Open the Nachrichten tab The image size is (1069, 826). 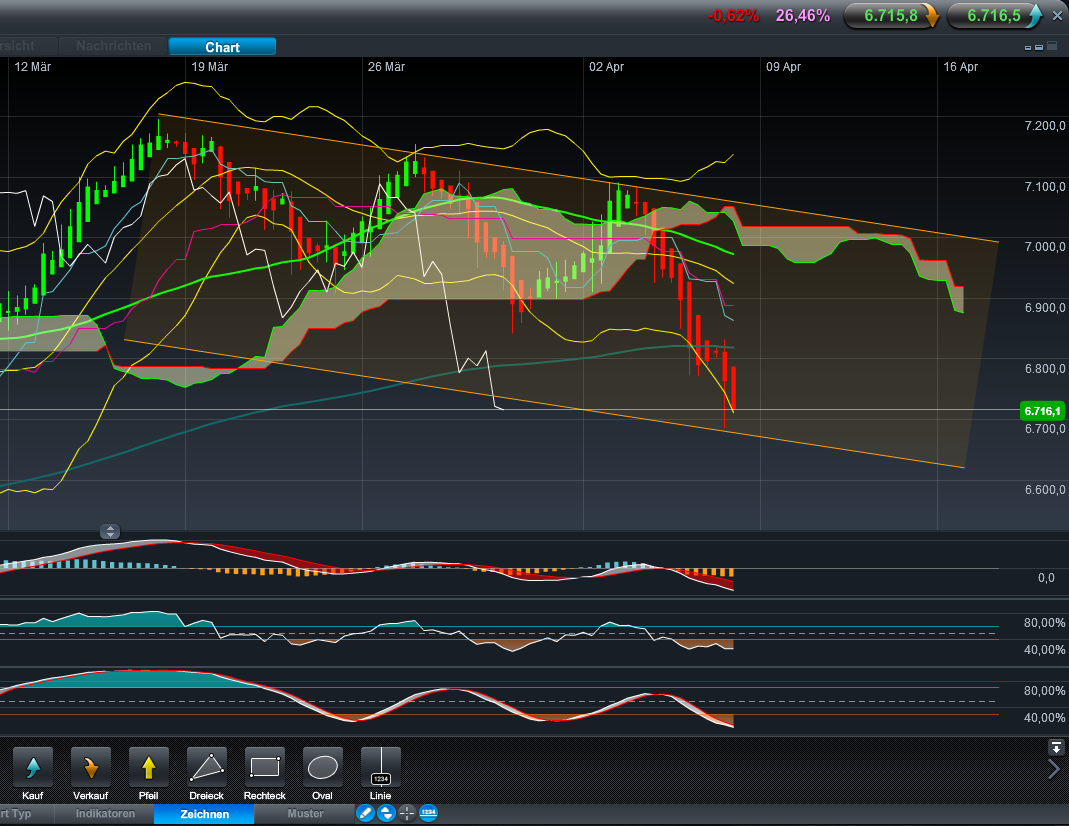[114, 46]
